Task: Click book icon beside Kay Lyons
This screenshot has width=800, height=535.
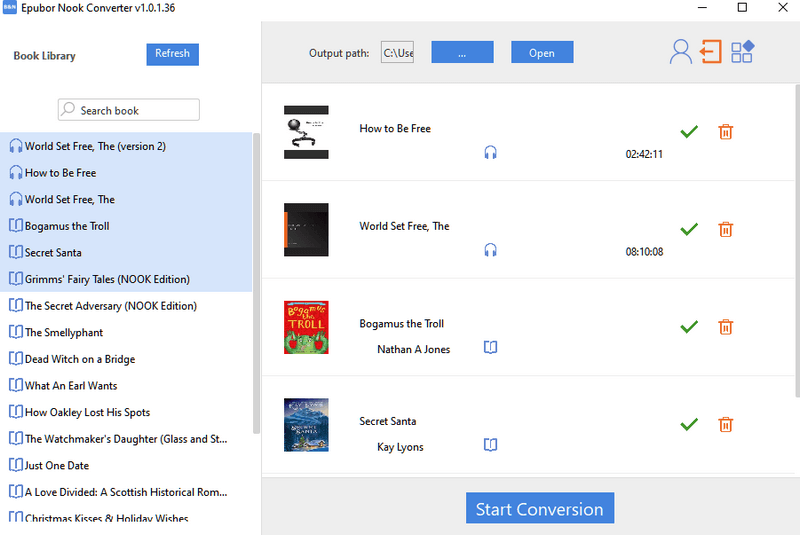Action: tap(490, 445)
